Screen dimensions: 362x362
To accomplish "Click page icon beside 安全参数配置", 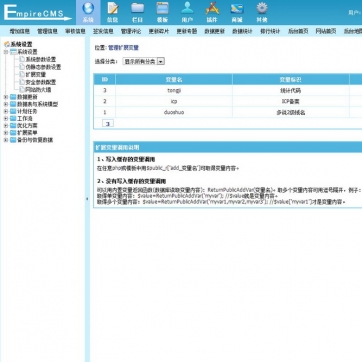I will [22, 82].
